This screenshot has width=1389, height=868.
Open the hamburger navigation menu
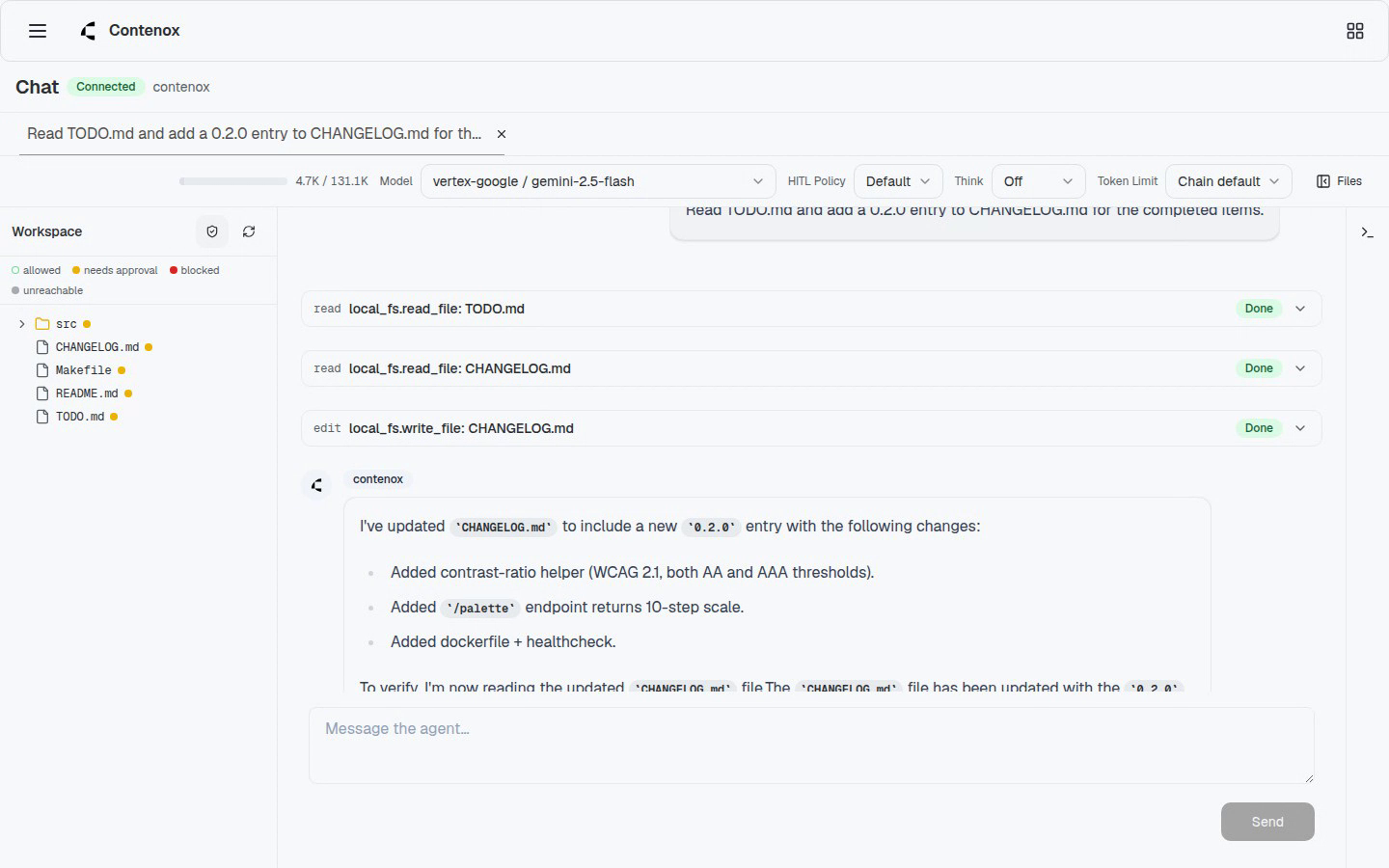click(38, 31)
